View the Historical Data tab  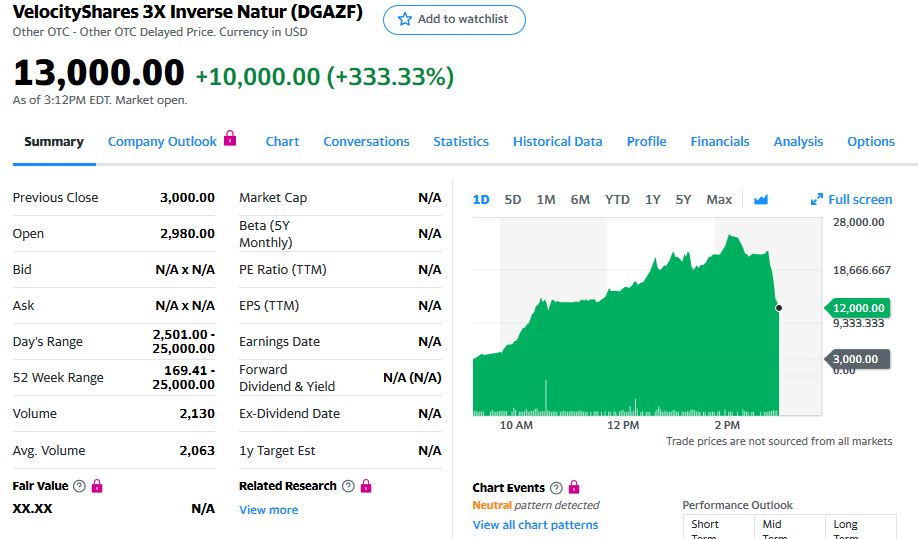click(557, 142)
